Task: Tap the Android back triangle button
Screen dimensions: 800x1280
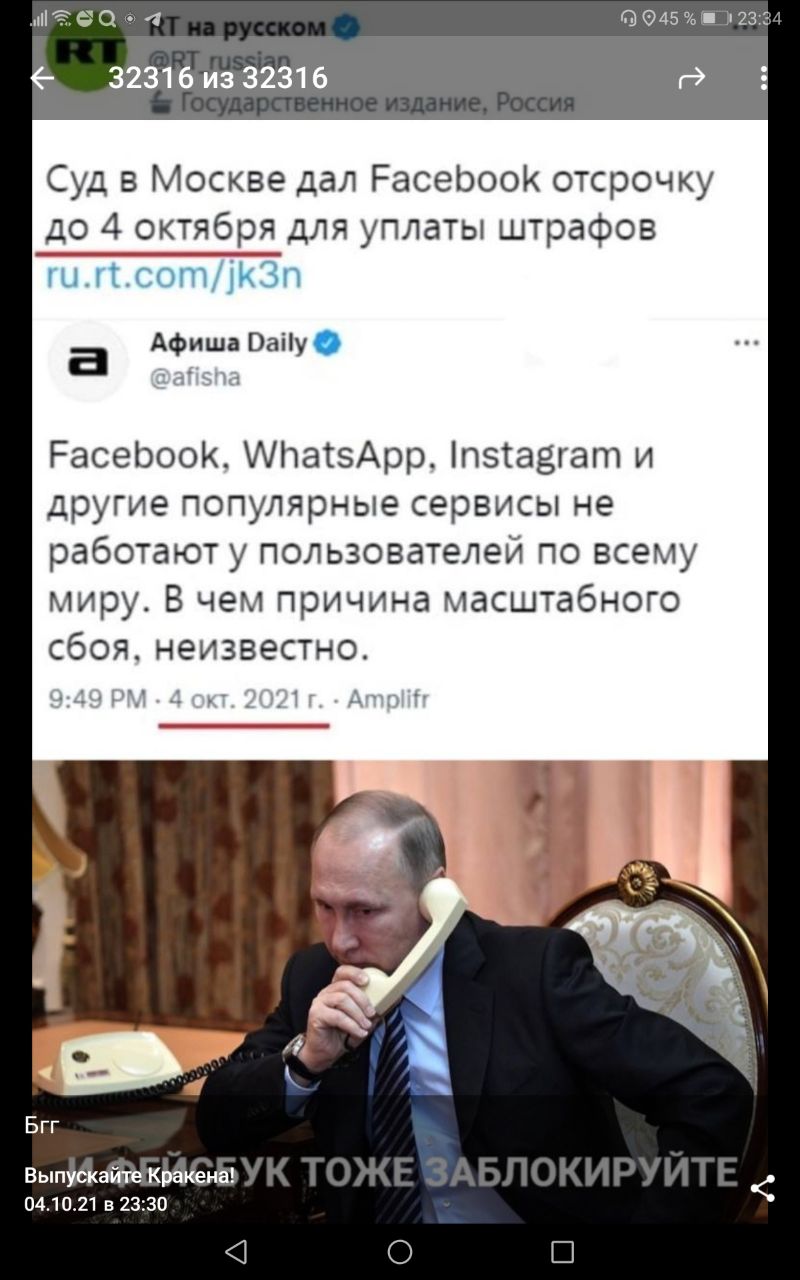Action: [236, 1251]
